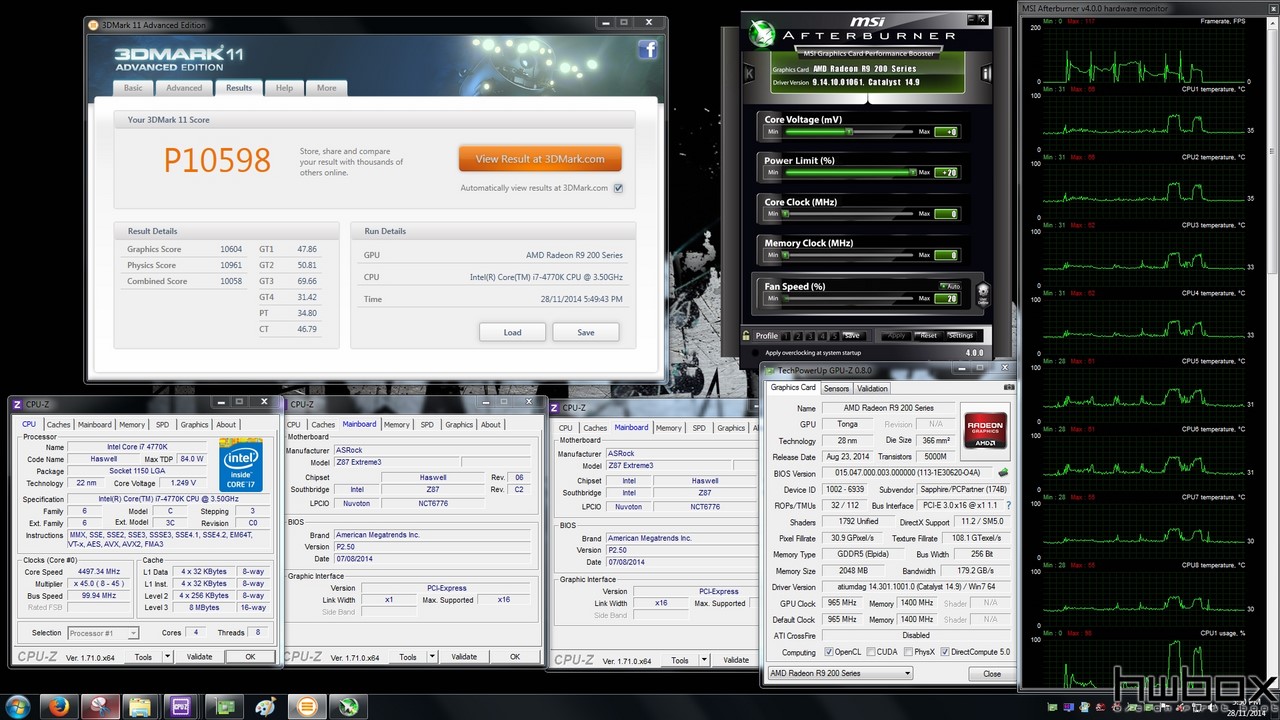The height and width of the screenshot is (720, 1280).
Task: Toggle automatically view results at 3DMark.com
Action: pyautogui.click(x=618, y=188)
